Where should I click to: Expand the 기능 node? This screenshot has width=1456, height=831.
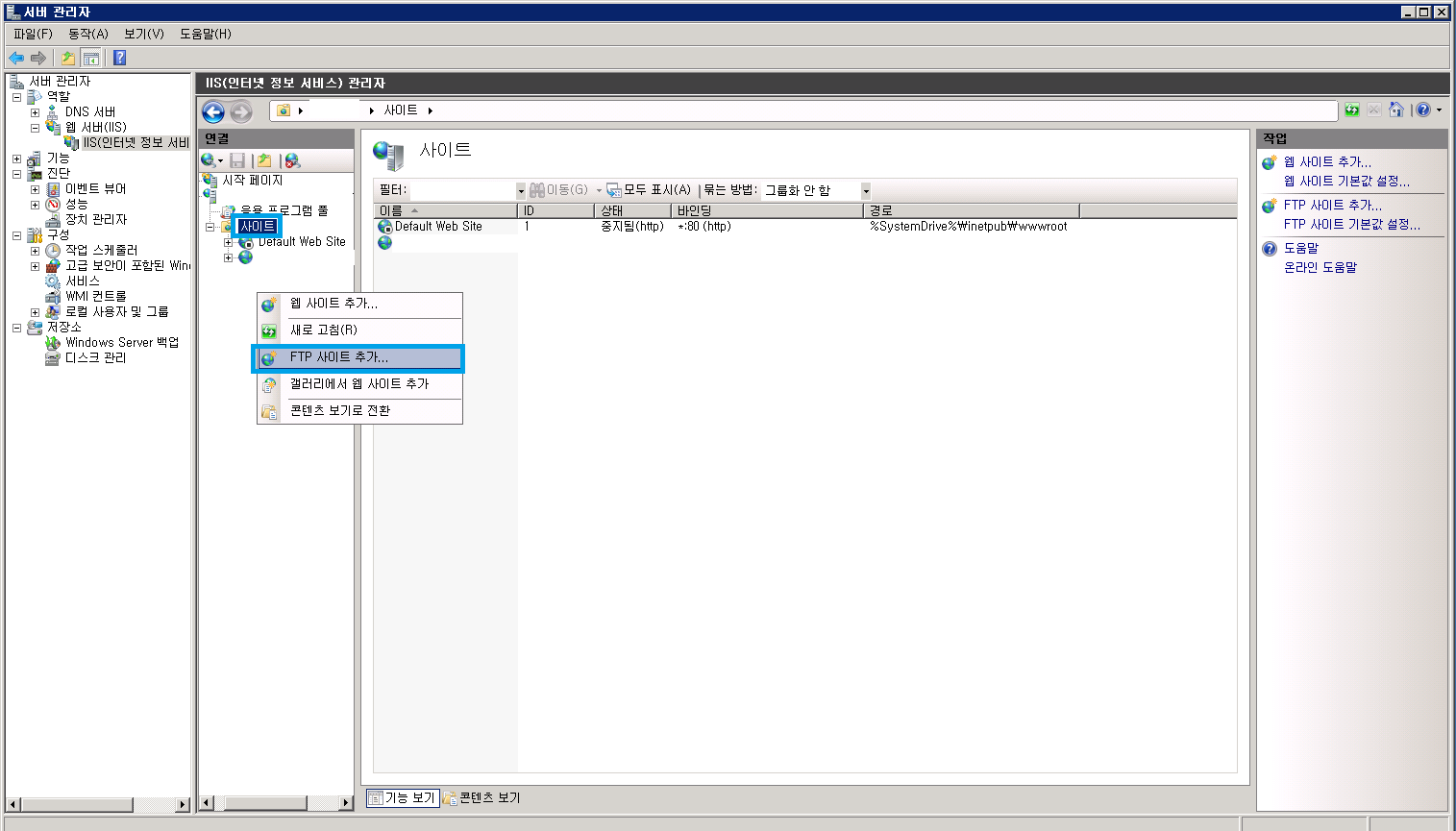click(16, 159)
